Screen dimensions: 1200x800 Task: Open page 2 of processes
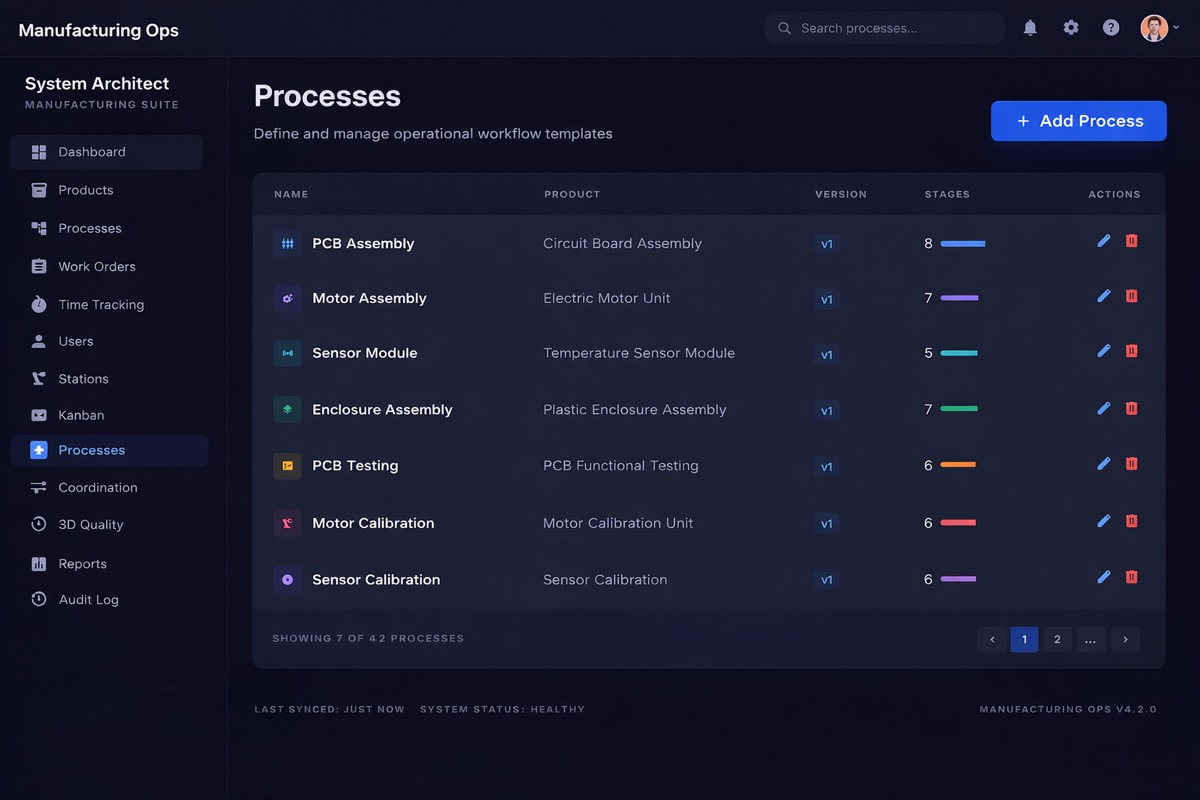[1057, 639]
